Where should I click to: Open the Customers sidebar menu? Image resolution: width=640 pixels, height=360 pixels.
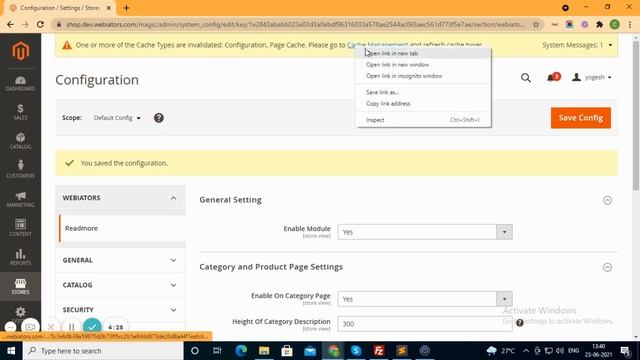pyautogui.click(x=20, y=169)
